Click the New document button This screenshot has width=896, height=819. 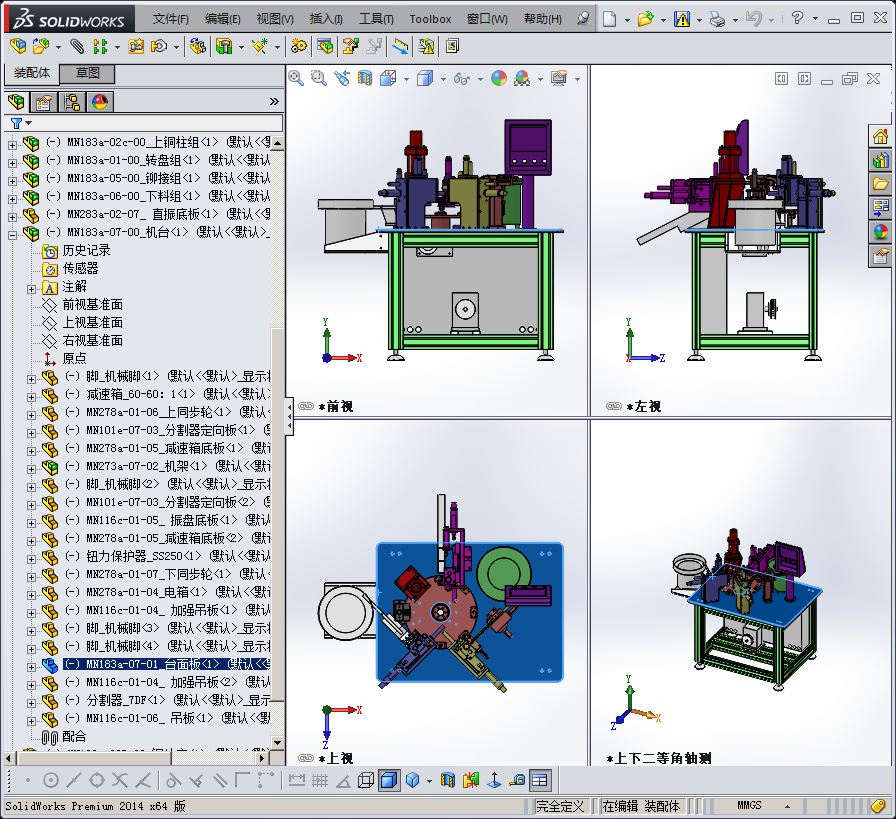tap(610, 19)
